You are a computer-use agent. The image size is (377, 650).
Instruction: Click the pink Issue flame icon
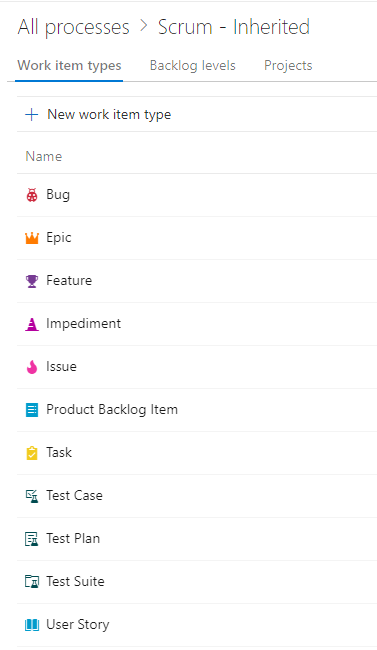32,367
